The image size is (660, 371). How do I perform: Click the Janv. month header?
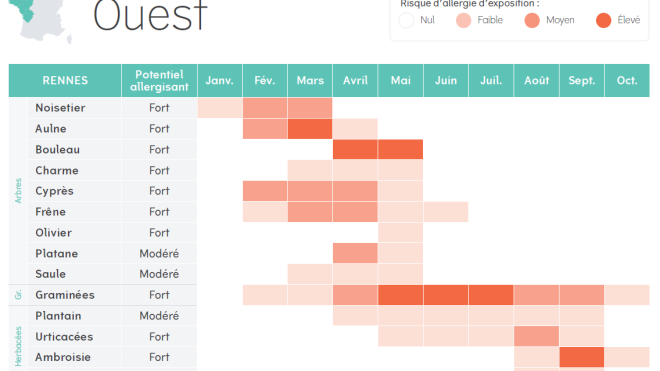(x=220, y=80)
